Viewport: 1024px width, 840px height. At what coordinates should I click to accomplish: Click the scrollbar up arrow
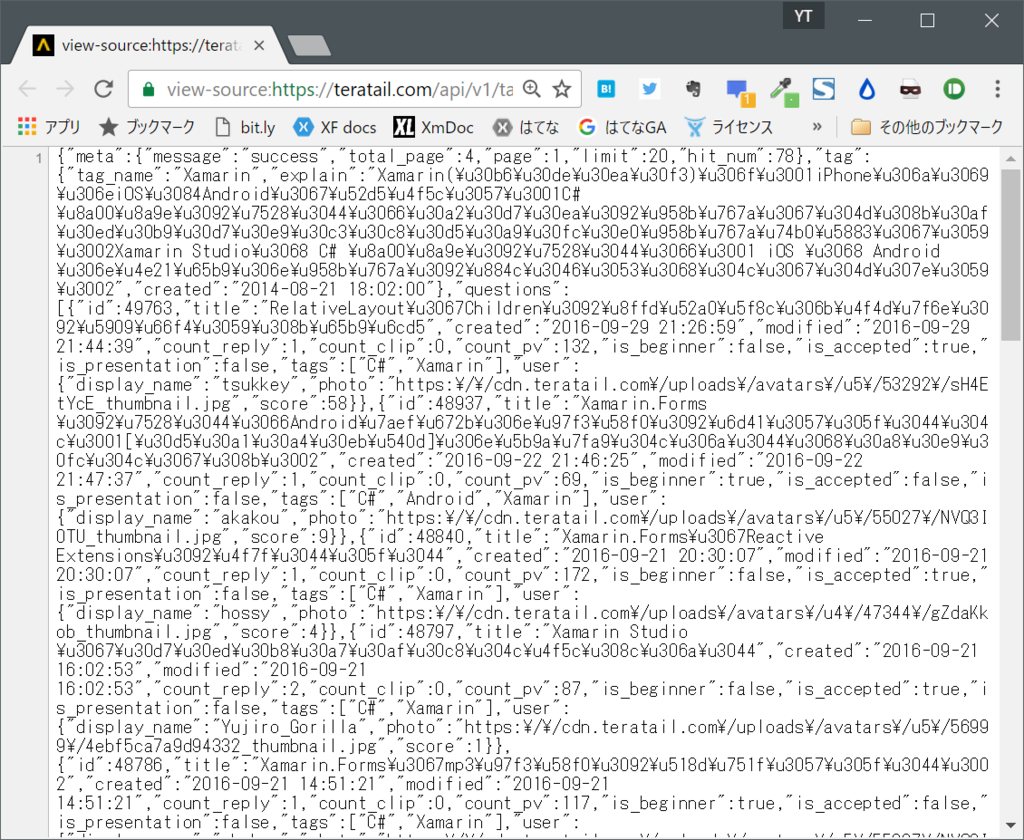(x=1010, y=159)
